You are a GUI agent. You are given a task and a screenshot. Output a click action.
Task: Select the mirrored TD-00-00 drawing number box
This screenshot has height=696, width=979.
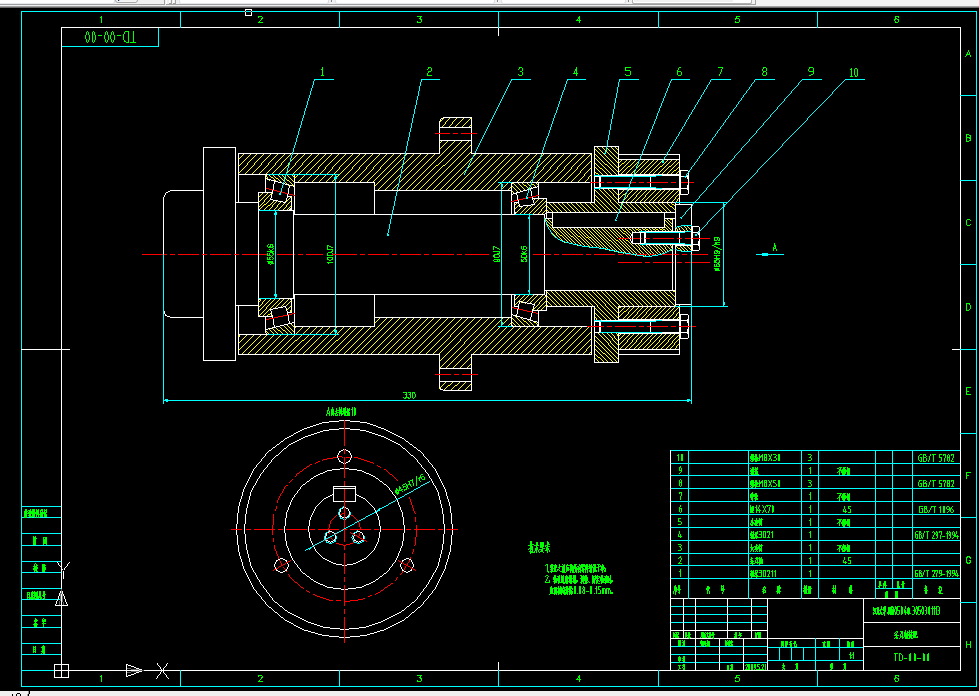(x=111, y=37)
